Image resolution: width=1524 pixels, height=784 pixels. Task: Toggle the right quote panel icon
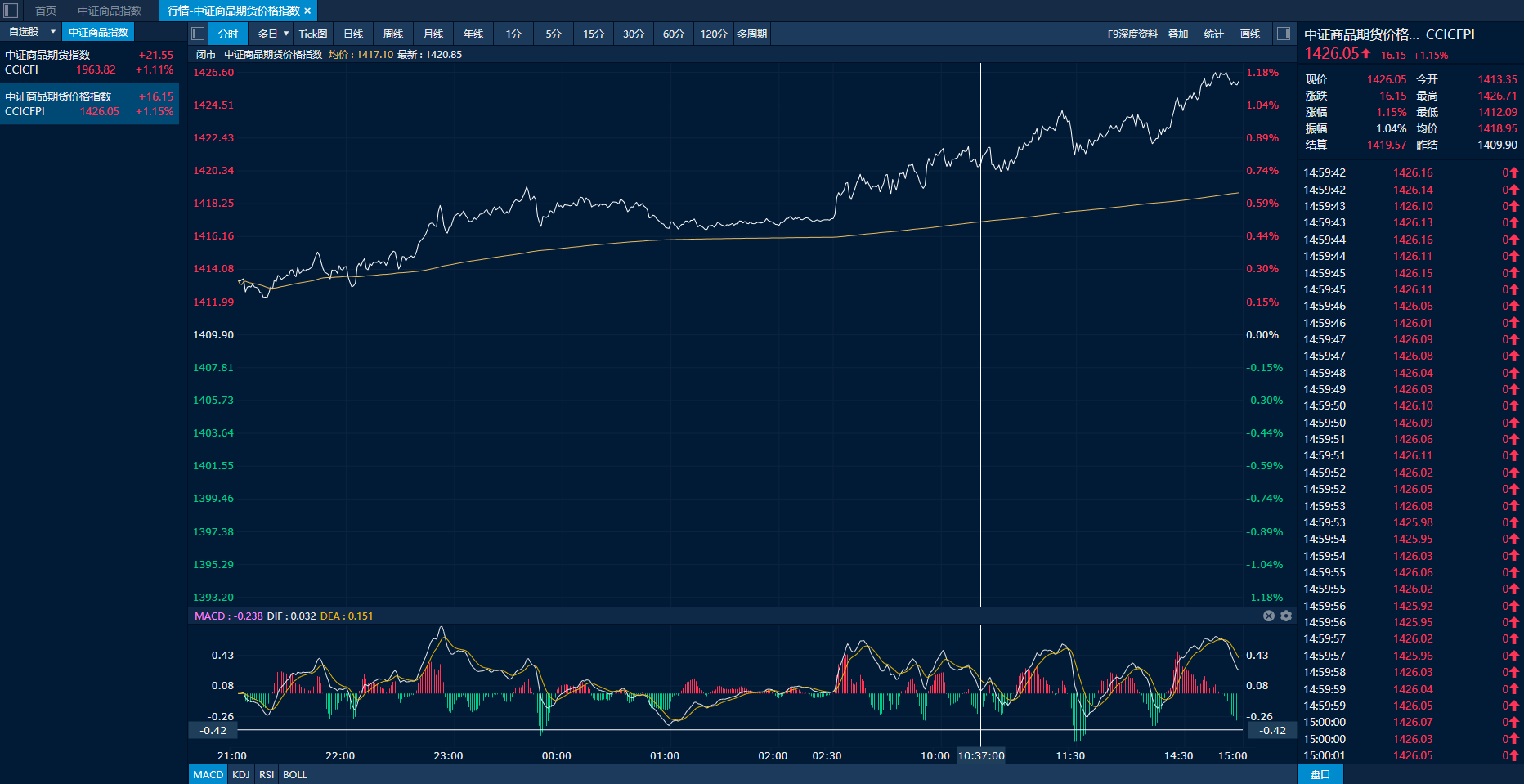coord(1284,34)
